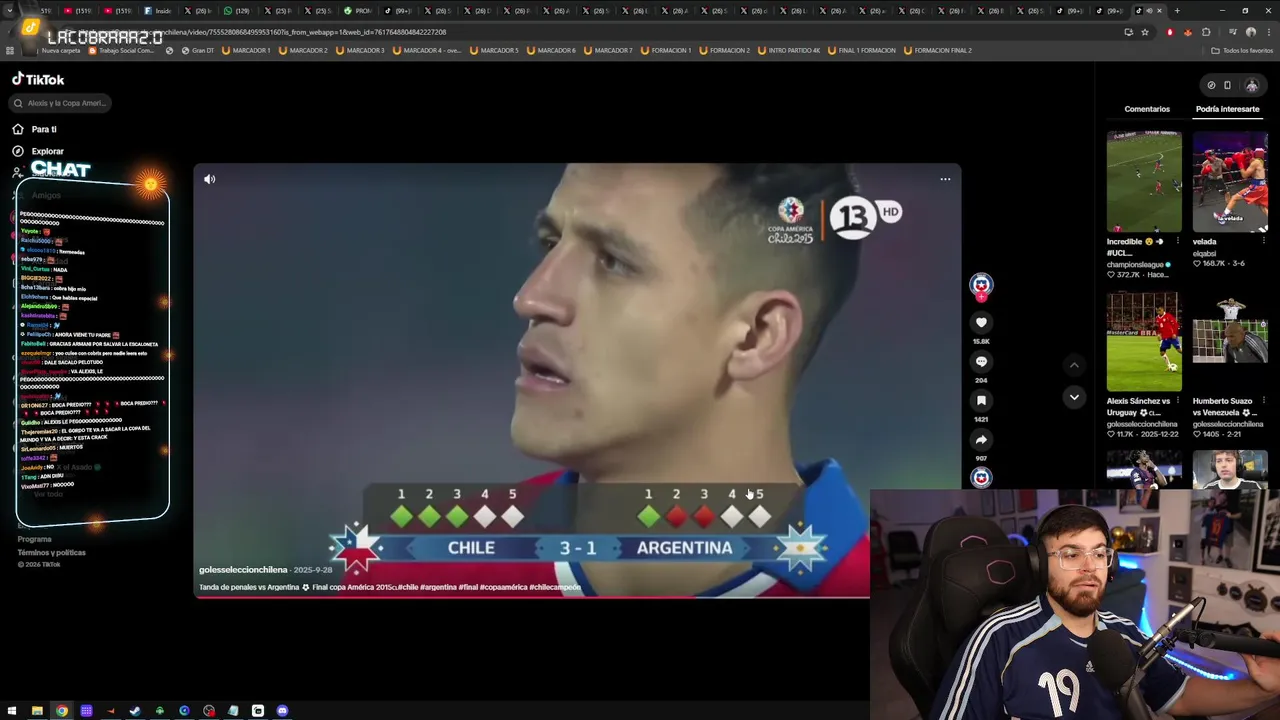Open File Explorer from the taskbar
This screenshot has width=1280, height=720.
point(37,711)
